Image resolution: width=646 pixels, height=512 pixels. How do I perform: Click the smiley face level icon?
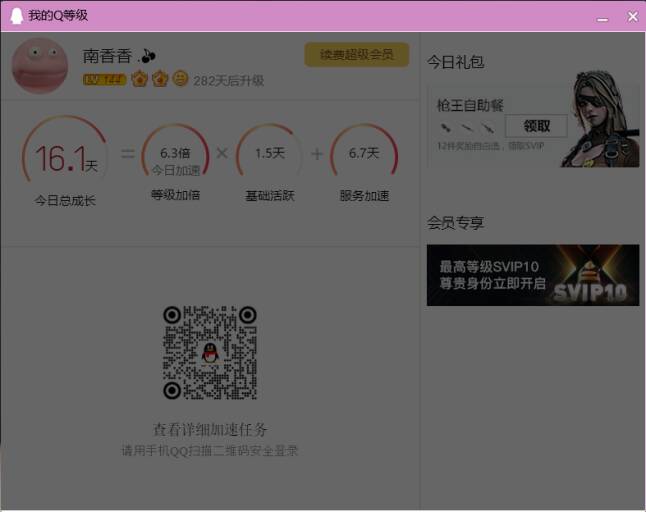180,78
